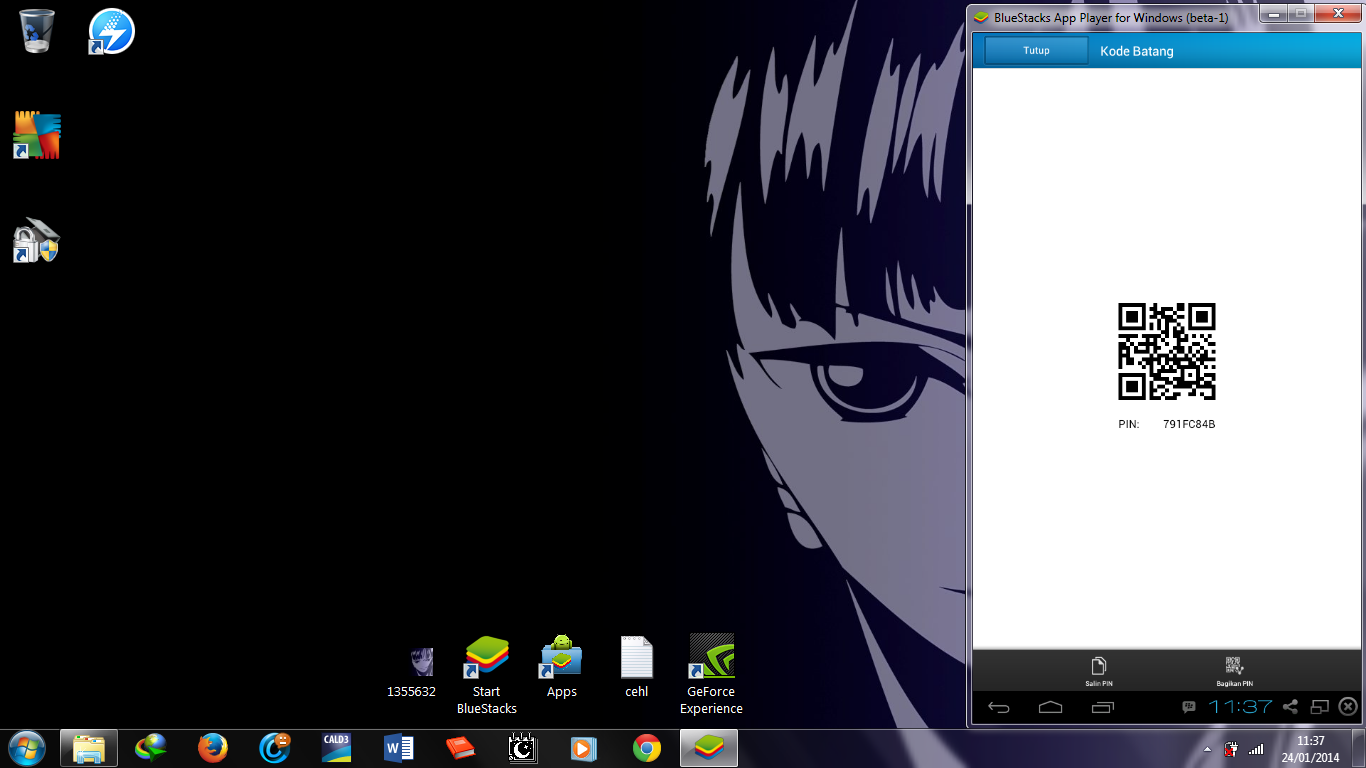Open the orange play media player icon

pos(585,748)
